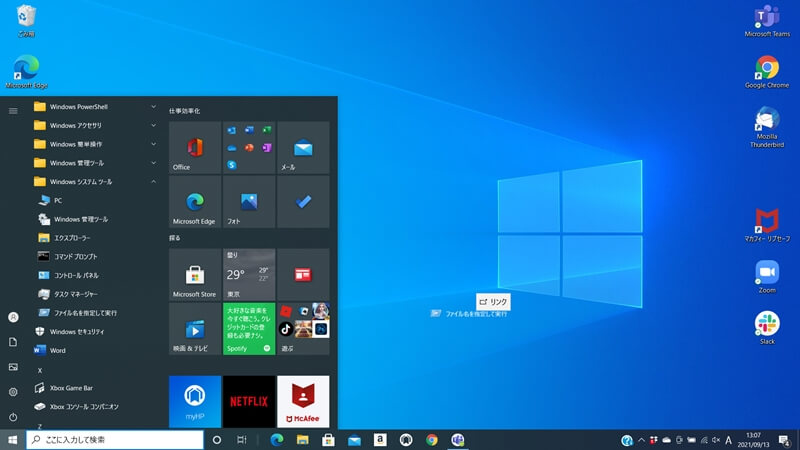Viewport: 800px width, 450px height.
Task: Click the muted volume icon in system tray
Action: (716, 440)
